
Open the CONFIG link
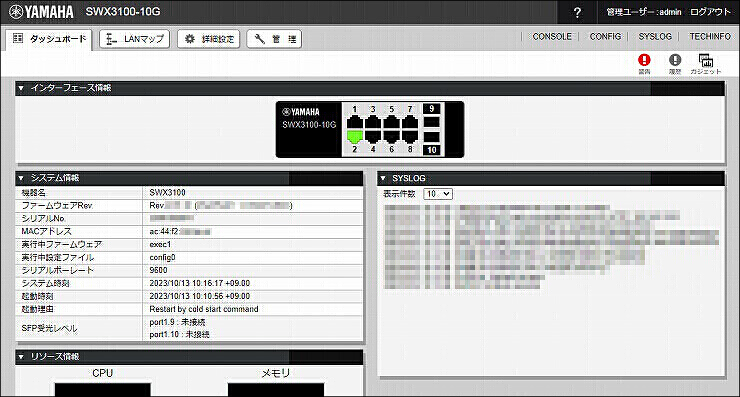pyautogui.click(x=605, y=36)
